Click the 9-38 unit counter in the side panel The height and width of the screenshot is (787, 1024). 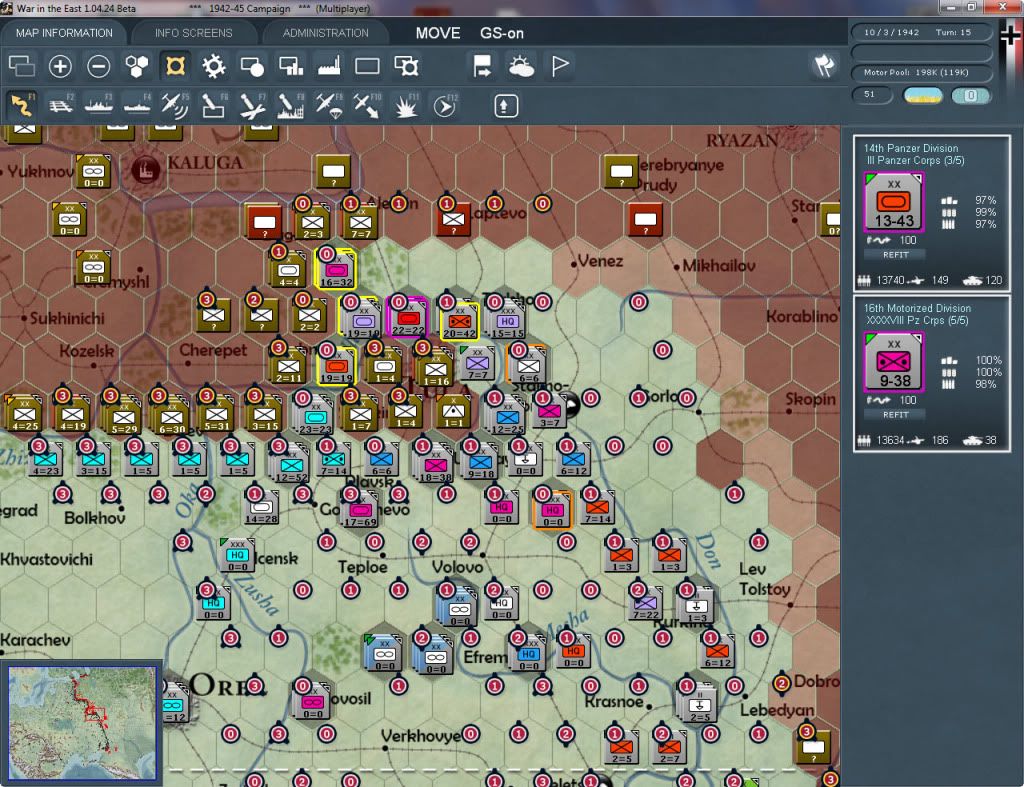coord(894,362)
